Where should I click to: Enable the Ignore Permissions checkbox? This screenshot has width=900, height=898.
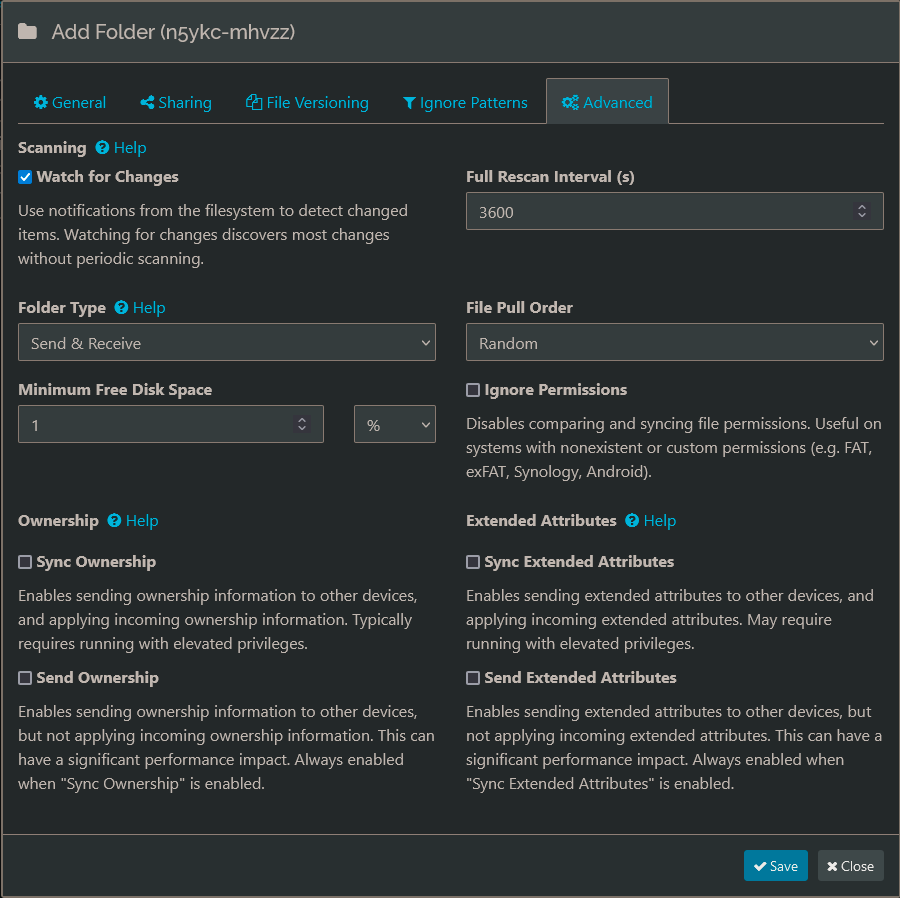(473, 390)
